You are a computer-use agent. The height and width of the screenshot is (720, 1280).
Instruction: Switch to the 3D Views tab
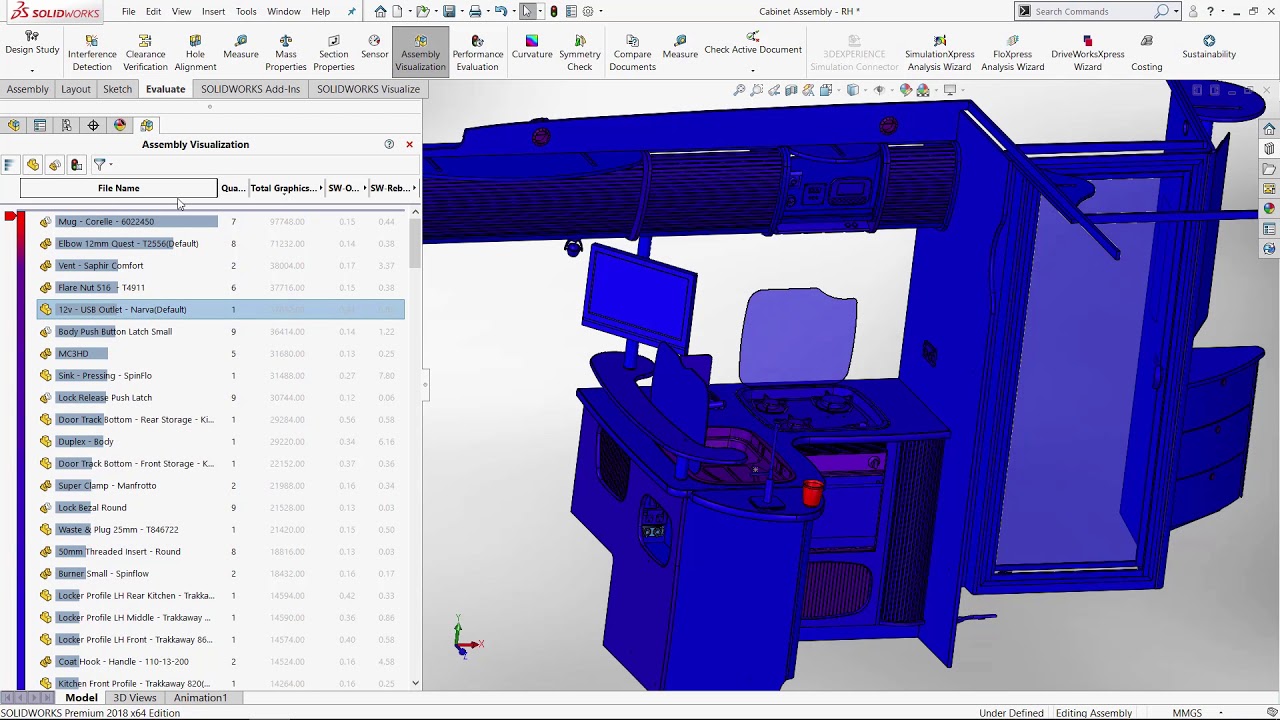point(135,697)
